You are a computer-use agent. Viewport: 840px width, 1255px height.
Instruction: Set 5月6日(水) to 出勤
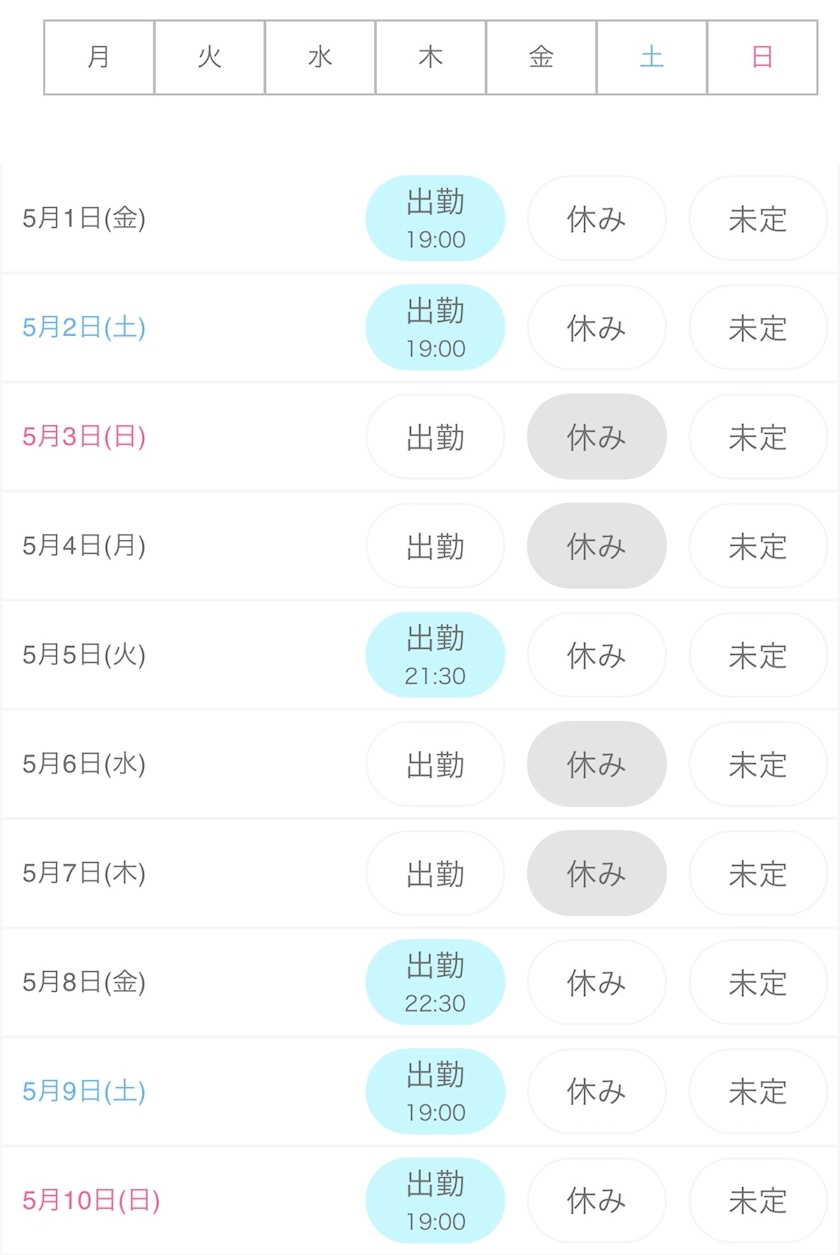(x=435, y=764)
